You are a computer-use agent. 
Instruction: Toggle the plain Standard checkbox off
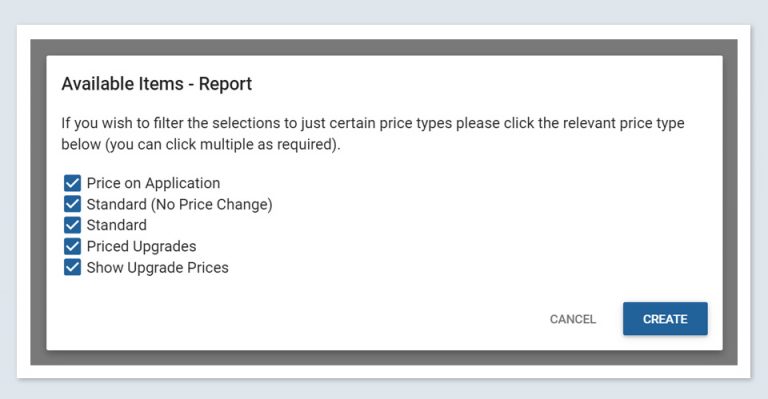click(72, 225)
